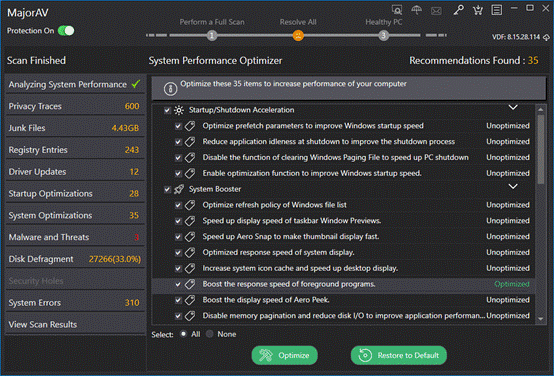554x376 pixels.
Task: Click the recommendations list vertical scrollbar thumb
Action: 541,149
